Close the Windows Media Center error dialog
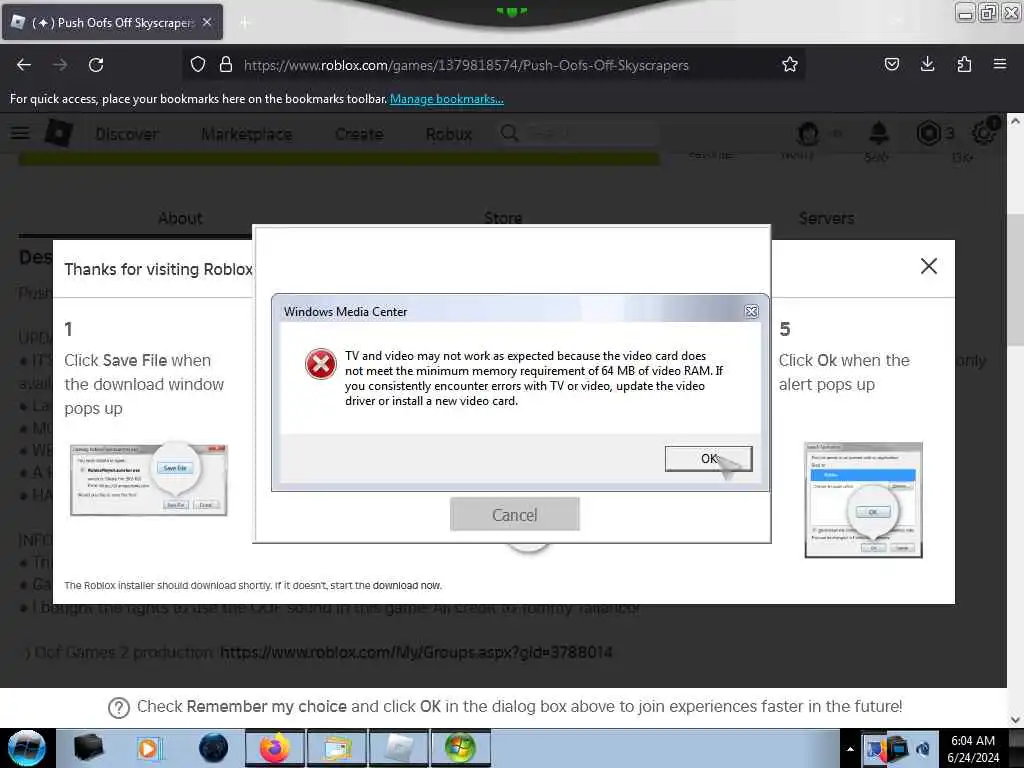Viewport: 1024px width, 768px height. (x=751, y=312)
